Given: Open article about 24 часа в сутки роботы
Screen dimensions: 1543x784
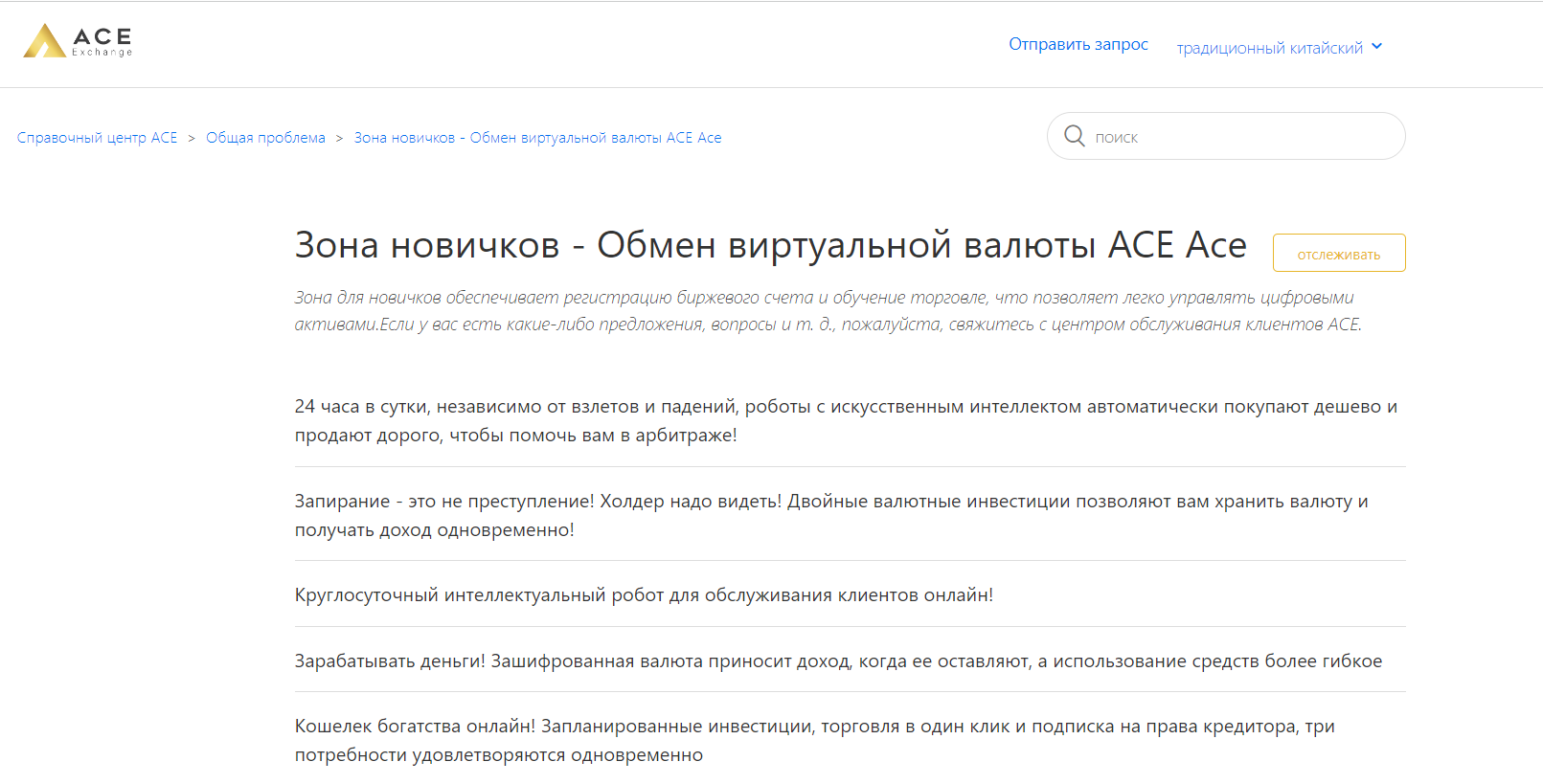Looking at the screenshot, I should tap(846, 421).
